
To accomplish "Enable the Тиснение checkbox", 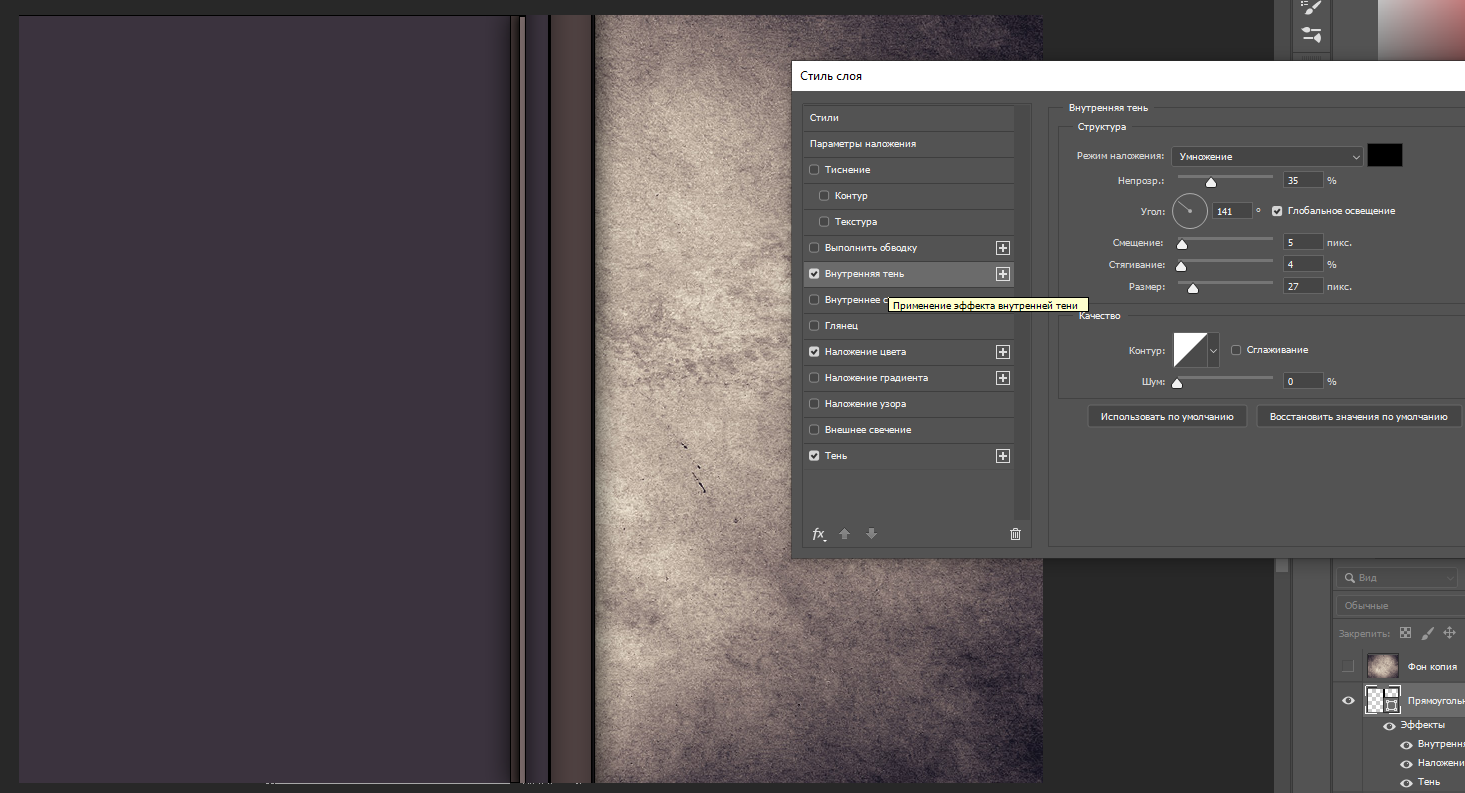I will 814,170.
